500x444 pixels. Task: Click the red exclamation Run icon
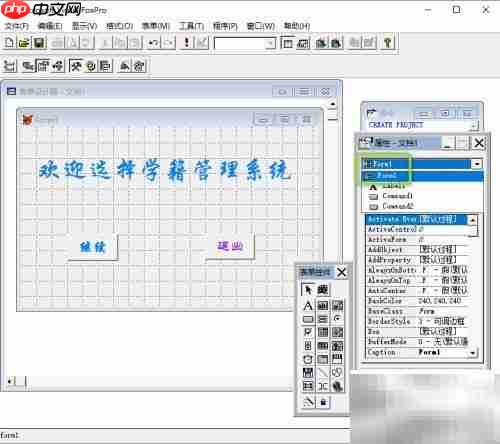pyautogui.click(x=187, y=43)
